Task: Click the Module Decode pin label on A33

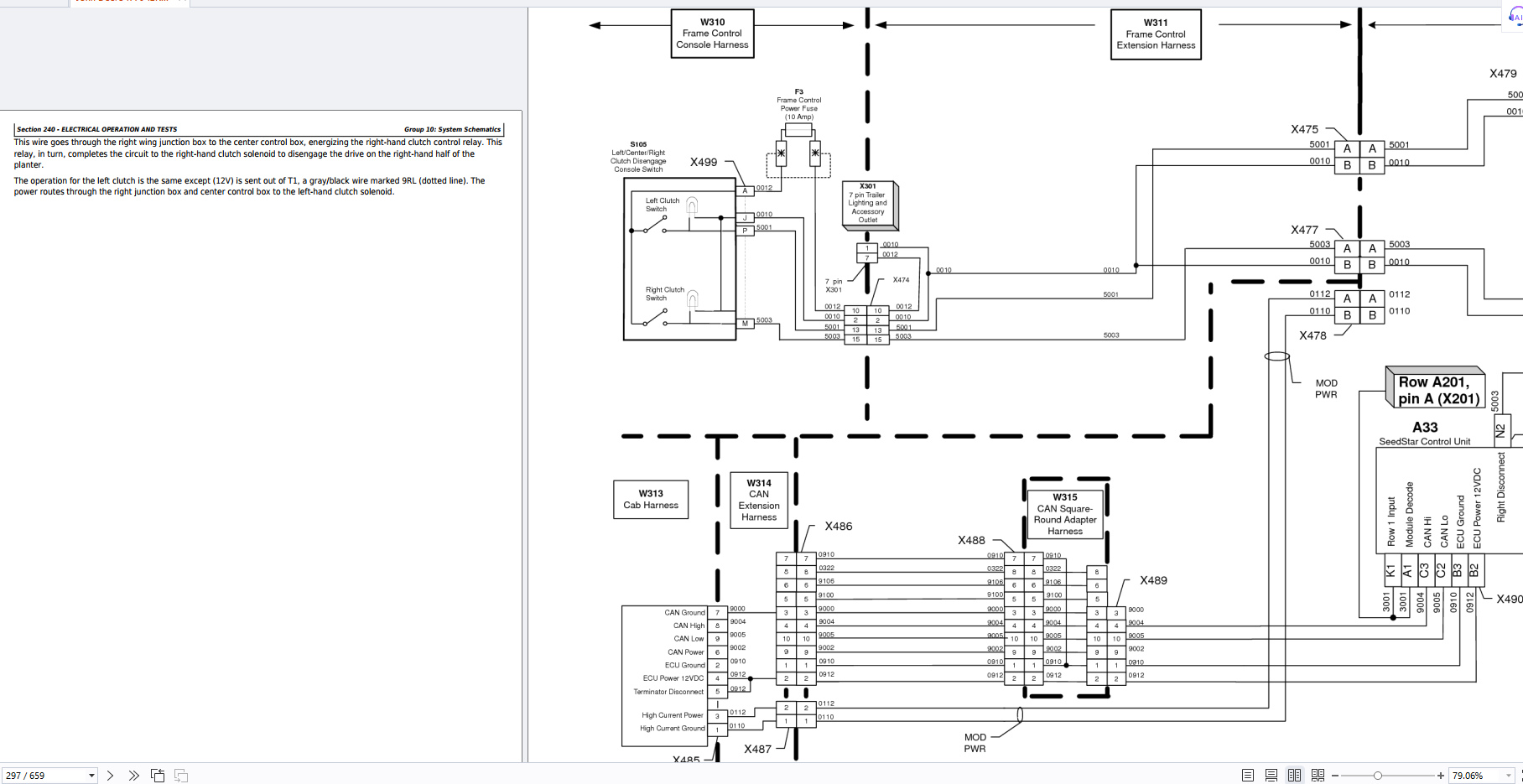Action: click(x=1410, y=515)
